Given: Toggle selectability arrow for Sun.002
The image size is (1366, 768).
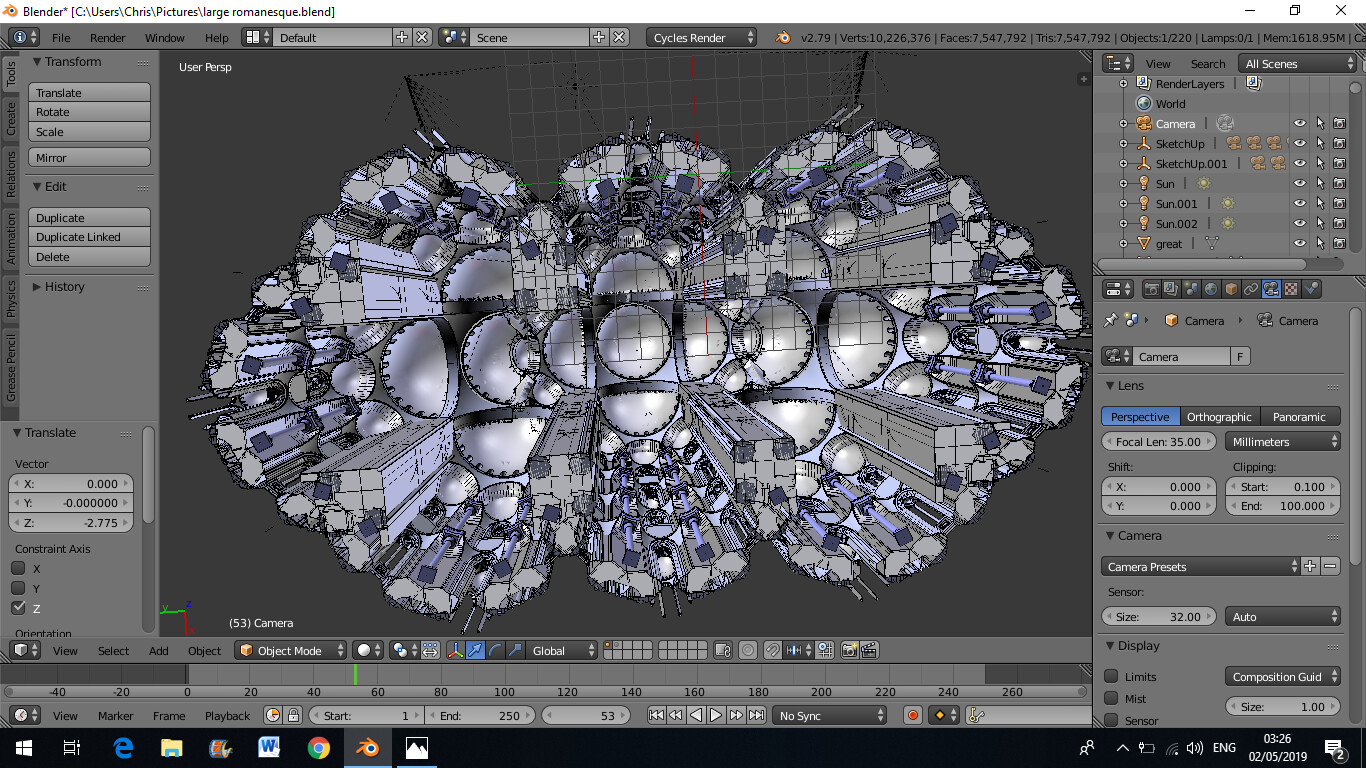Looking at the screenshot, I should (x=1320, y=224).
